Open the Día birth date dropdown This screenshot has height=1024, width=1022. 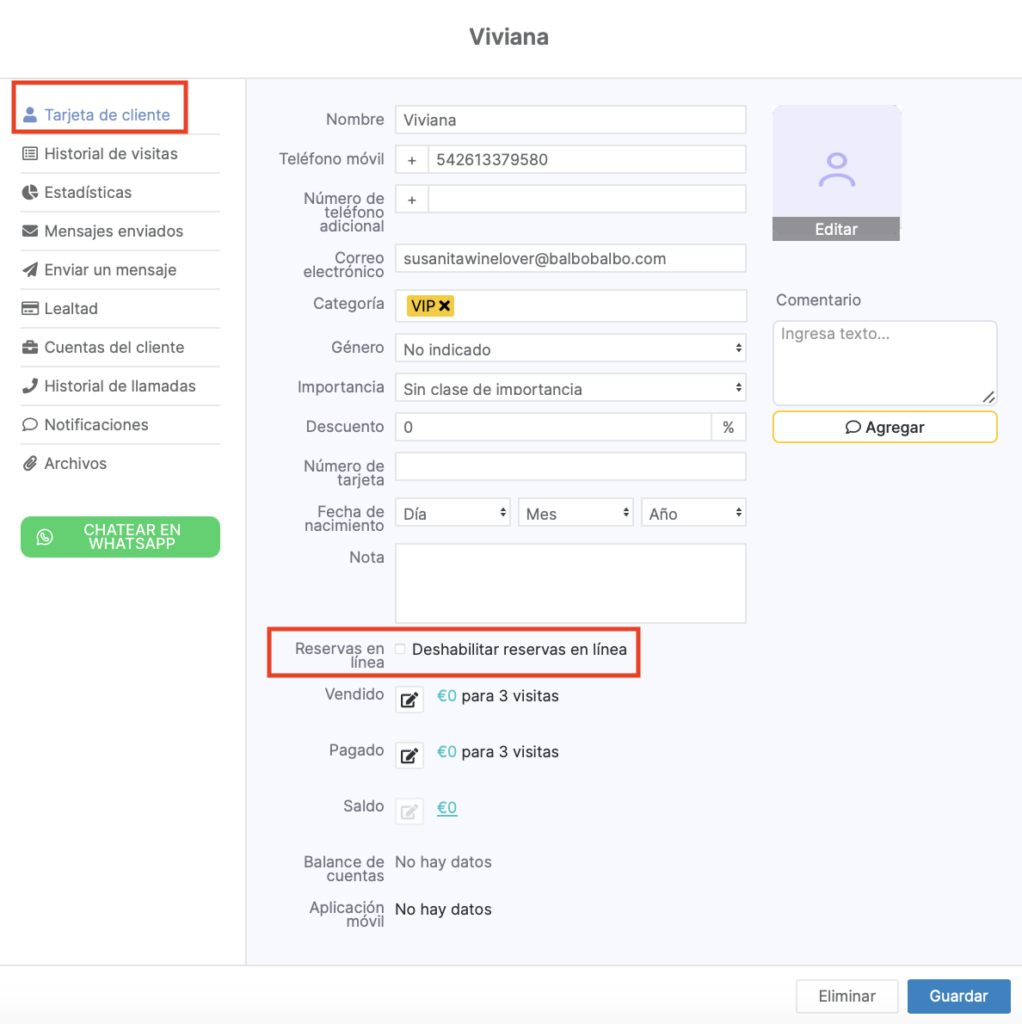453,513
